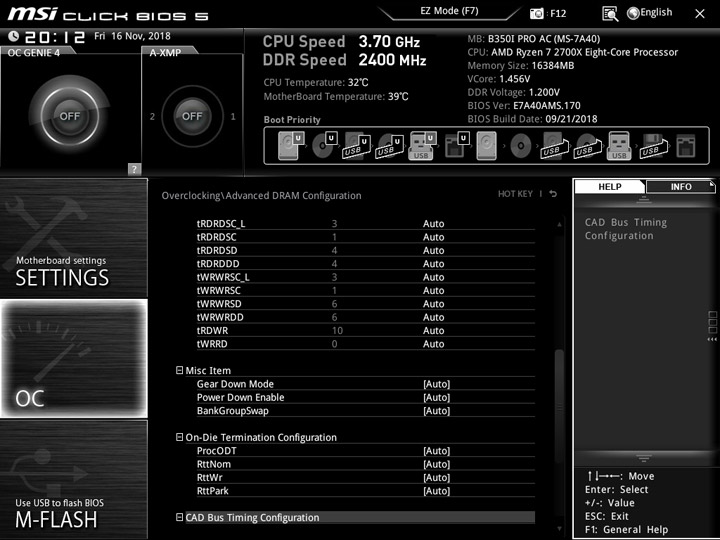
Task: Edit the tRDRDSD Auto value field
Action: tap(433, 250)
